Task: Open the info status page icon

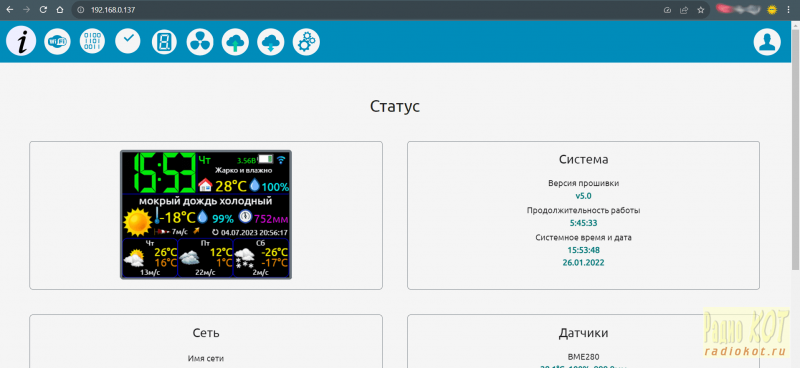Action: pyautogui.click(x=21, y=41)
